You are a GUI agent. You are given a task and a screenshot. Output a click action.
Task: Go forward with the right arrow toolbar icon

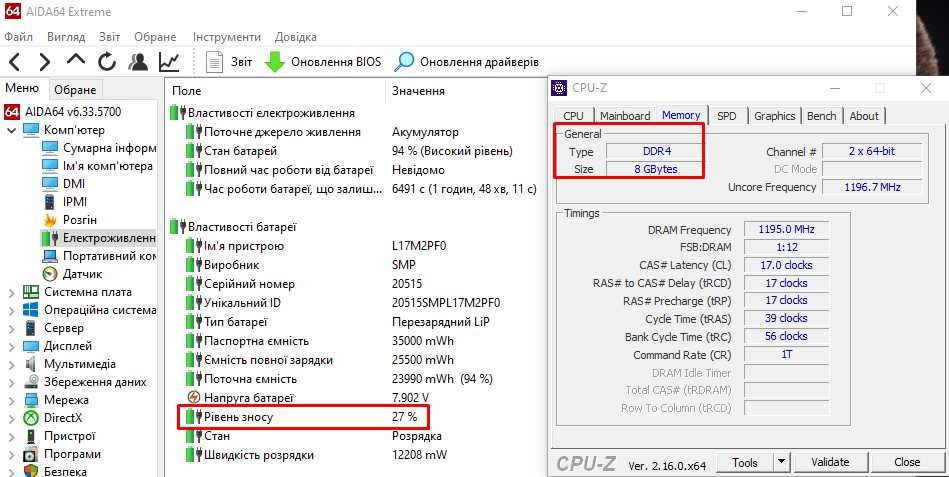[44, 62]
